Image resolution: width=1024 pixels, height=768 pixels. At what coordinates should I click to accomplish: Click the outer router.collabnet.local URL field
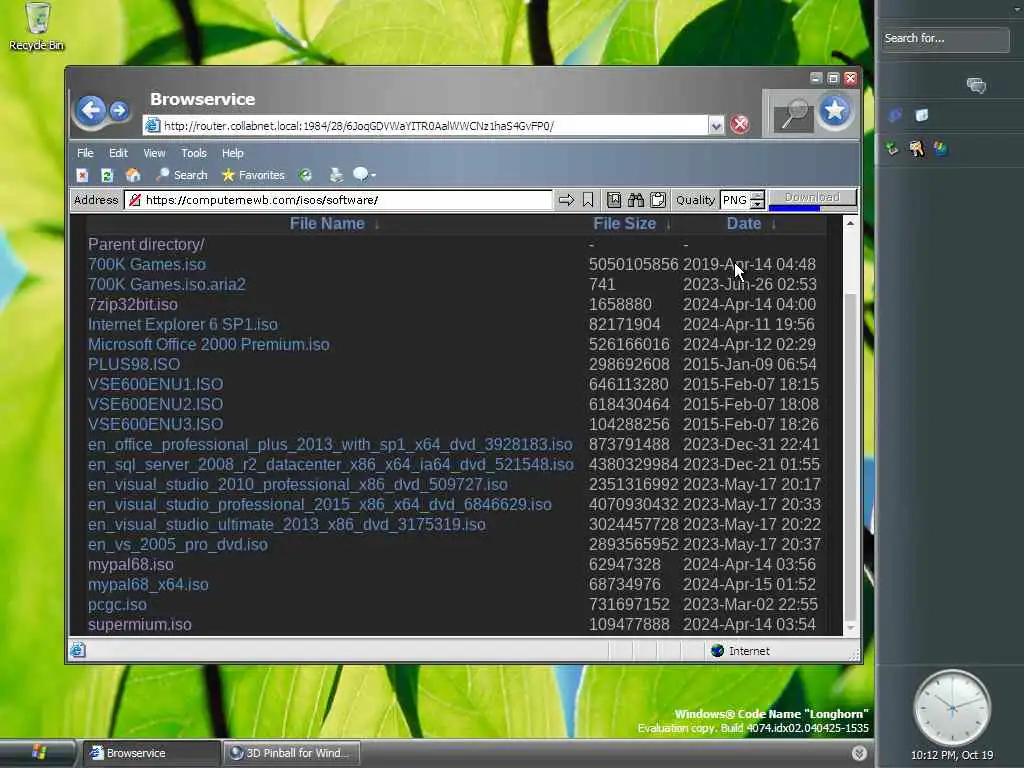pyautogui.click(x=425, y=125)
